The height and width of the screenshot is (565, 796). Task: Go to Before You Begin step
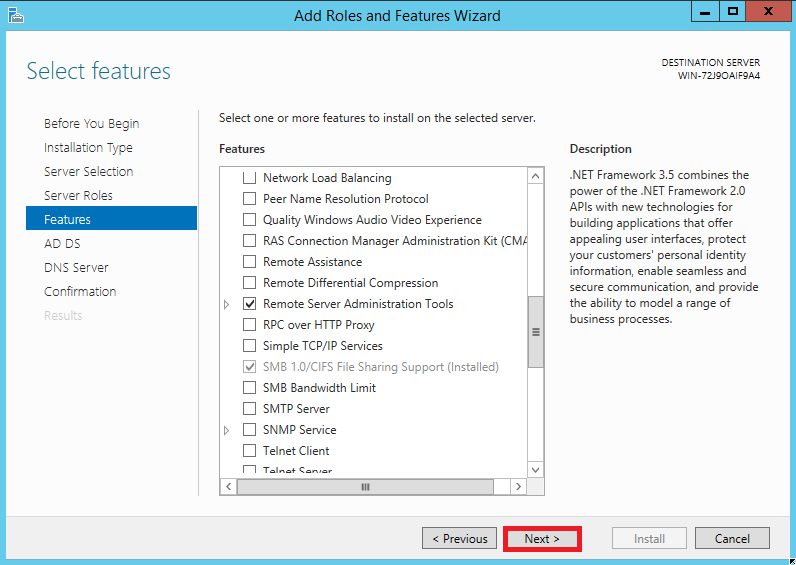point(91,124)
